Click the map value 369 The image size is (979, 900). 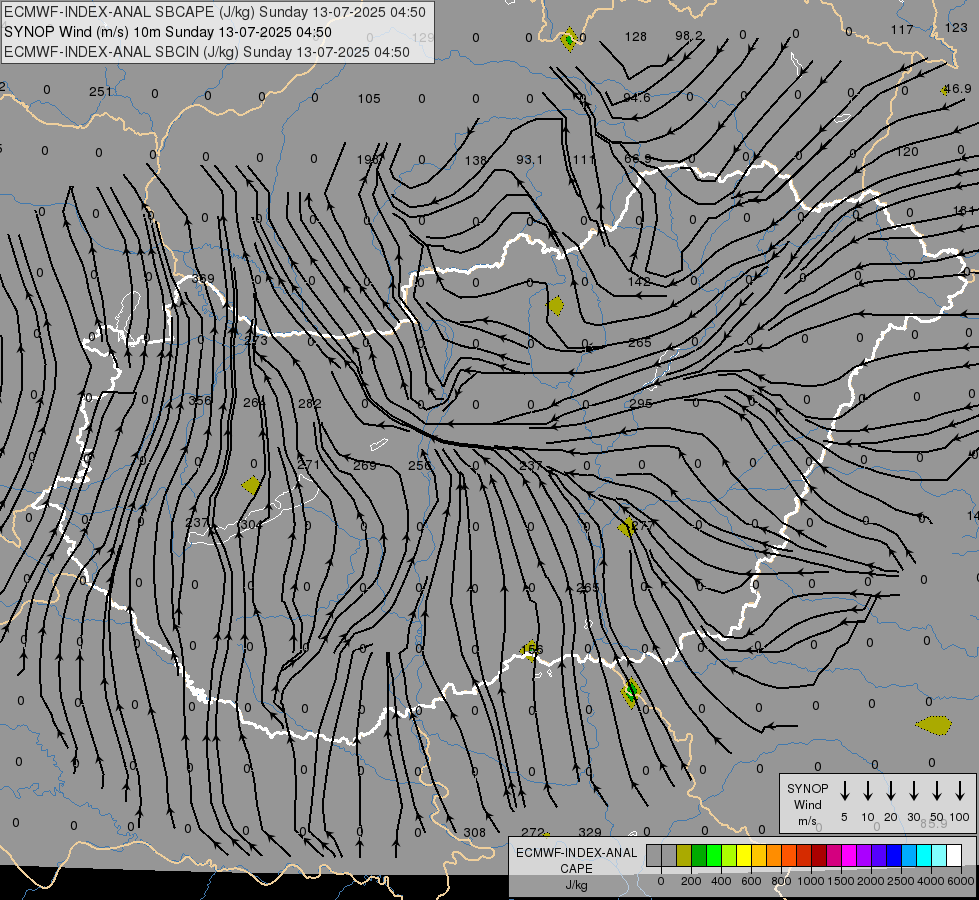point(203,279)
